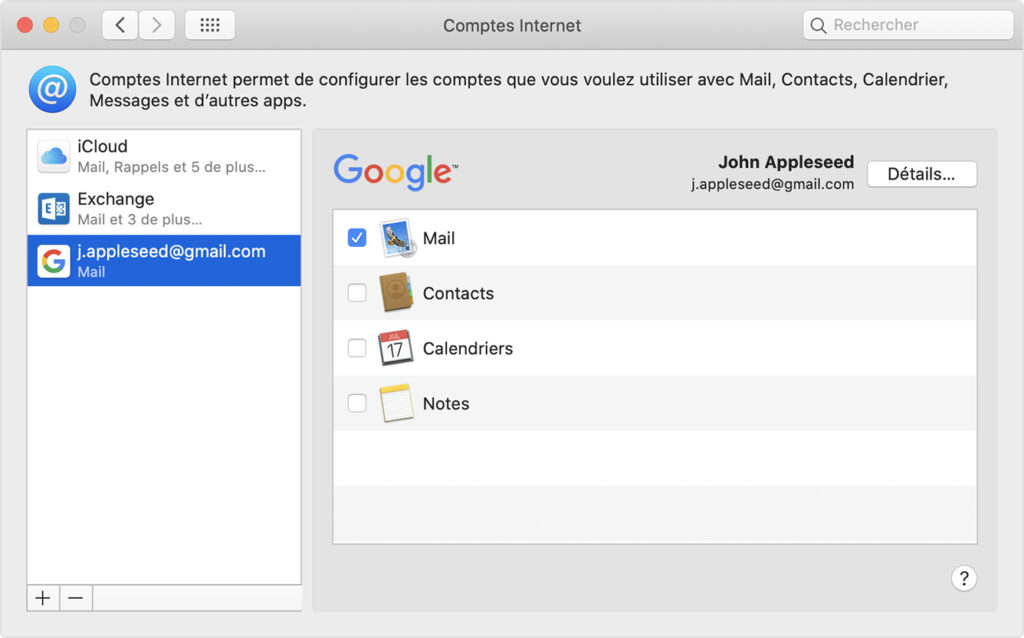
Task: Click the back navigation arrow
Action: [x=120, y=24]
